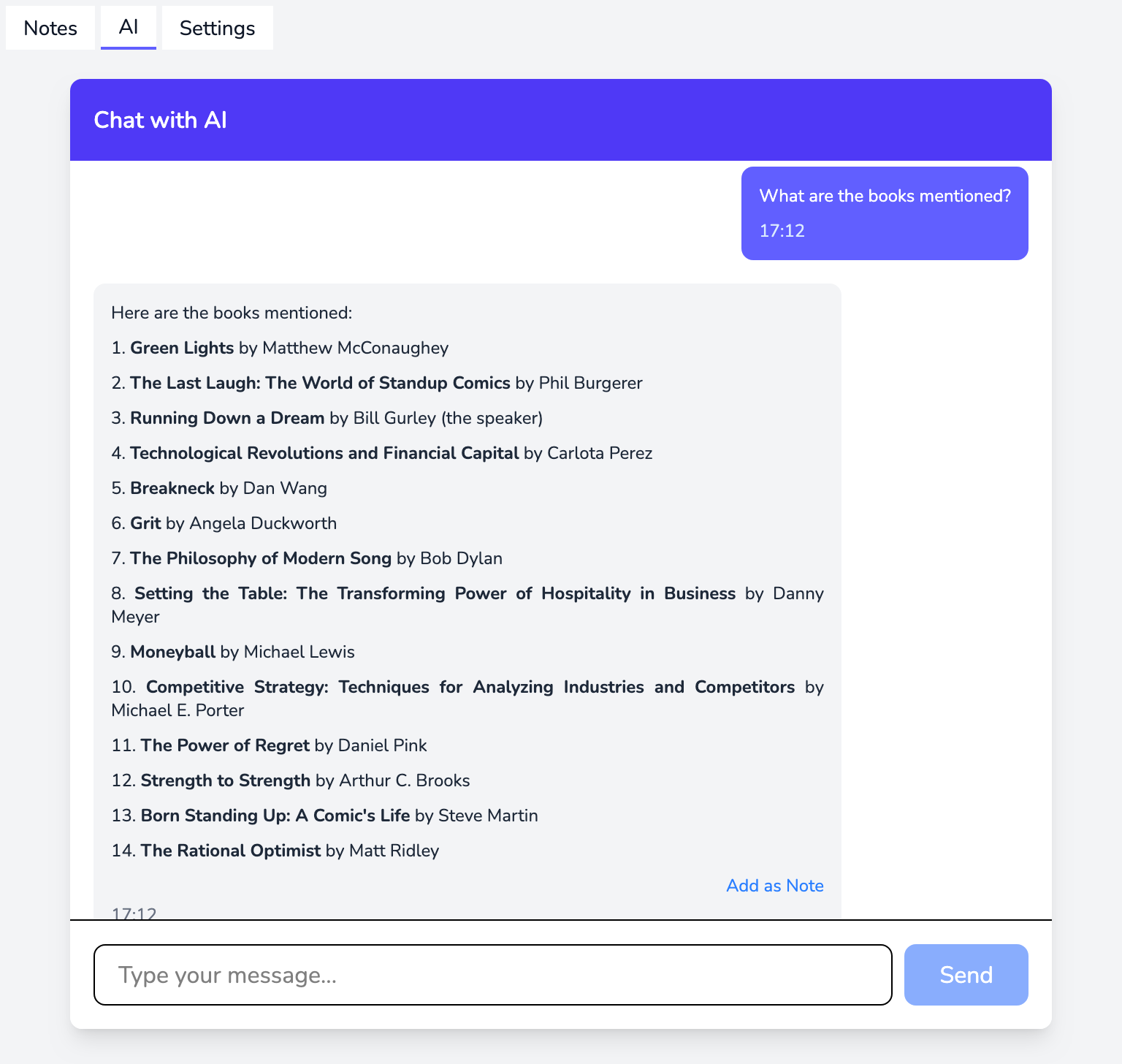Switch to the Notes tab
The height and width of the screenshot is (1064, 1122).
(50, 28)
